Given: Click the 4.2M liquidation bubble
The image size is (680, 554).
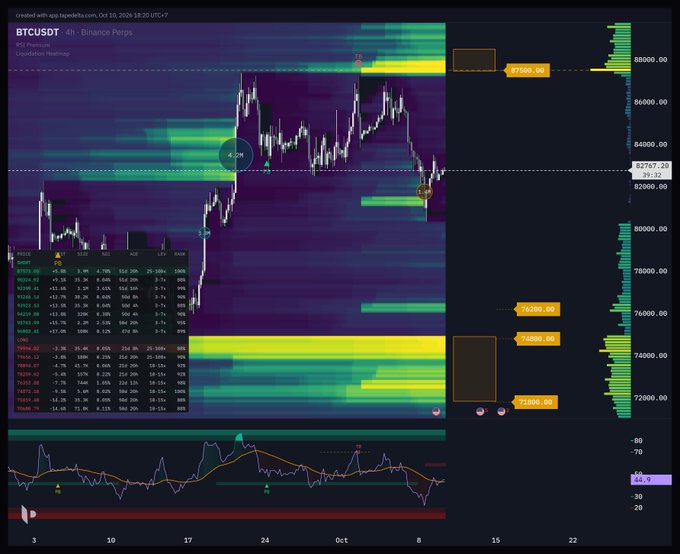Looking at the screenshot, I should 235,155.
